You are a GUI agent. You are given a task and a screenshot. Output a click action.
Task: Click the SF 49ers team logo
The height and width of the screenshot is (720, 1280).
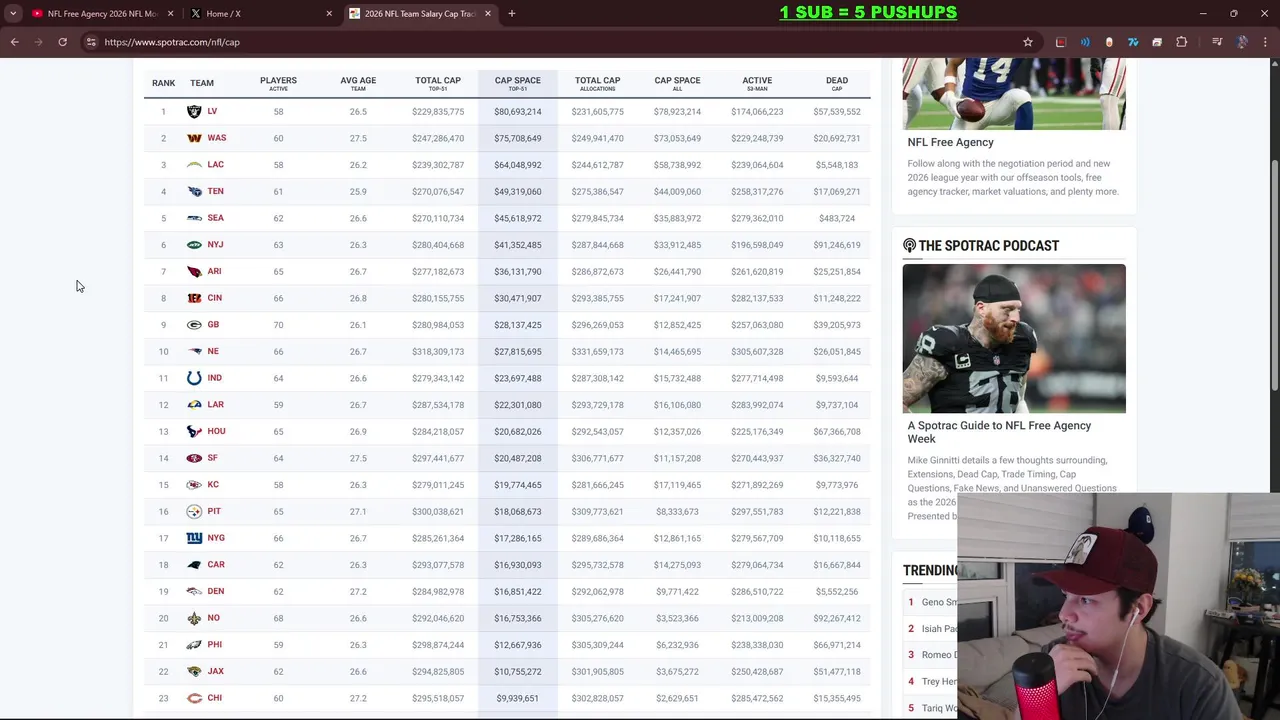194,458
